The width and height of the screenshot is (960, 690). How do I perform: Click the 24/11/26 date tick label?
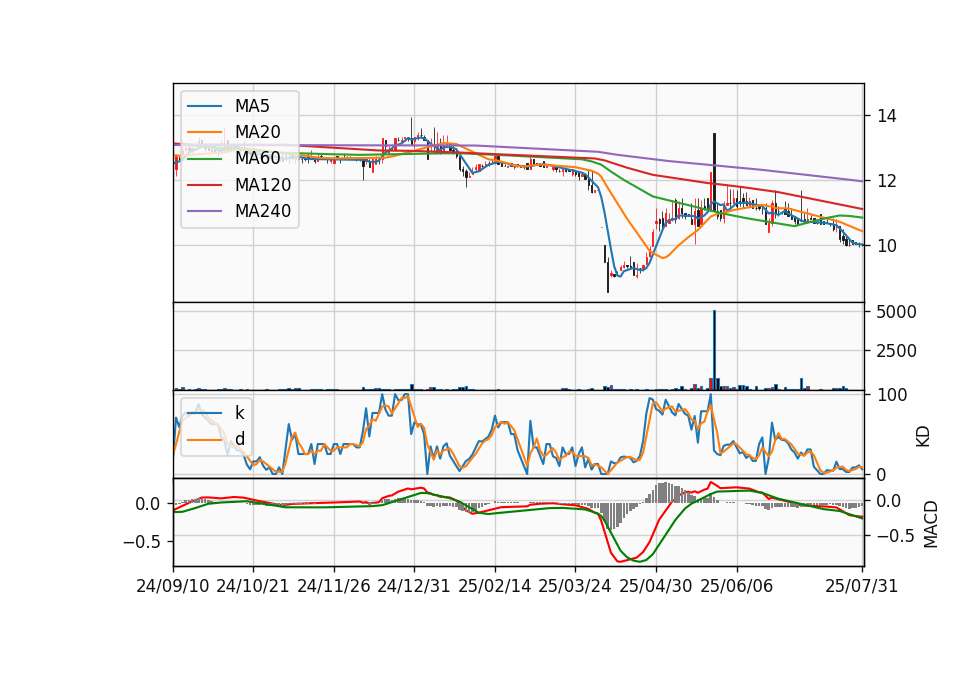point(334,586)
